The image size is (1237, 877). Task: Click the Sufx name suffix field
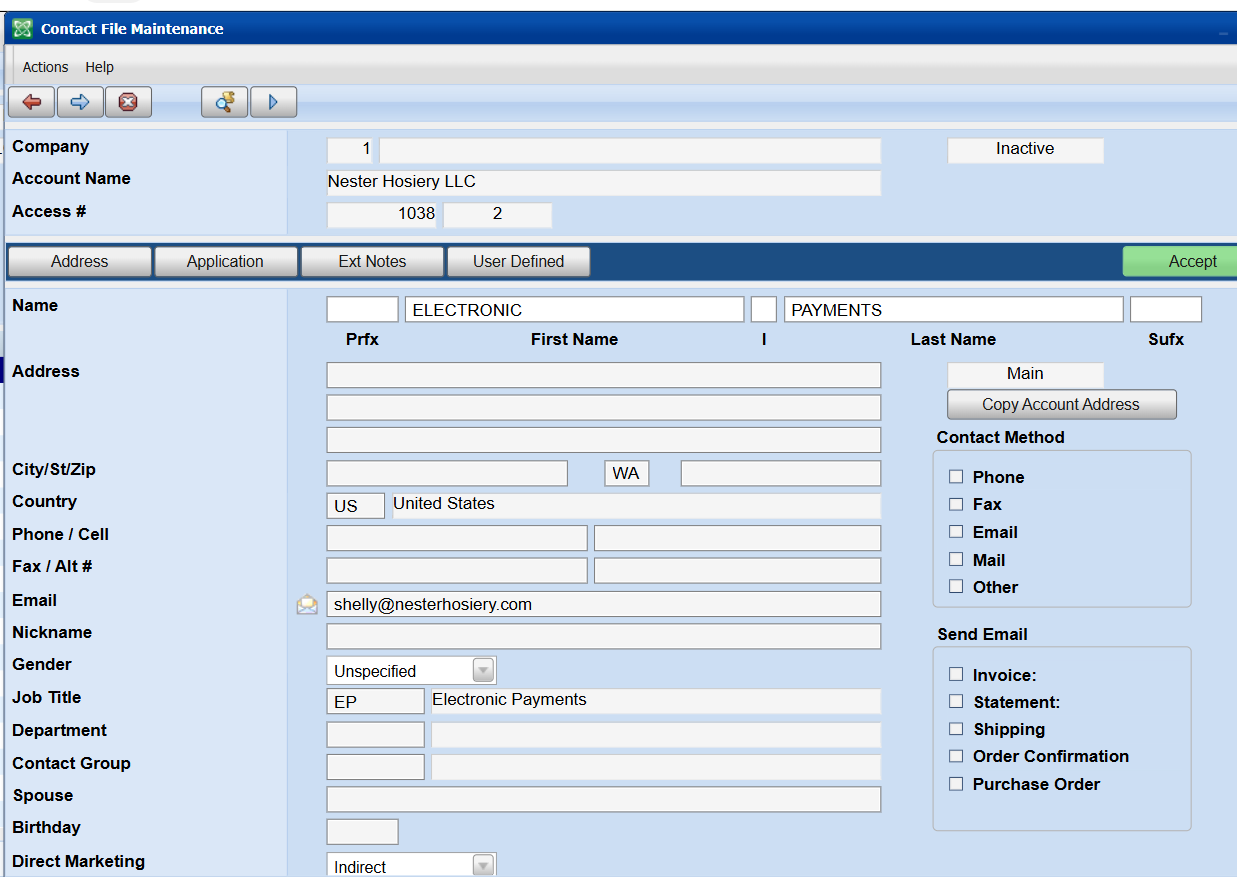point(1166,310)
